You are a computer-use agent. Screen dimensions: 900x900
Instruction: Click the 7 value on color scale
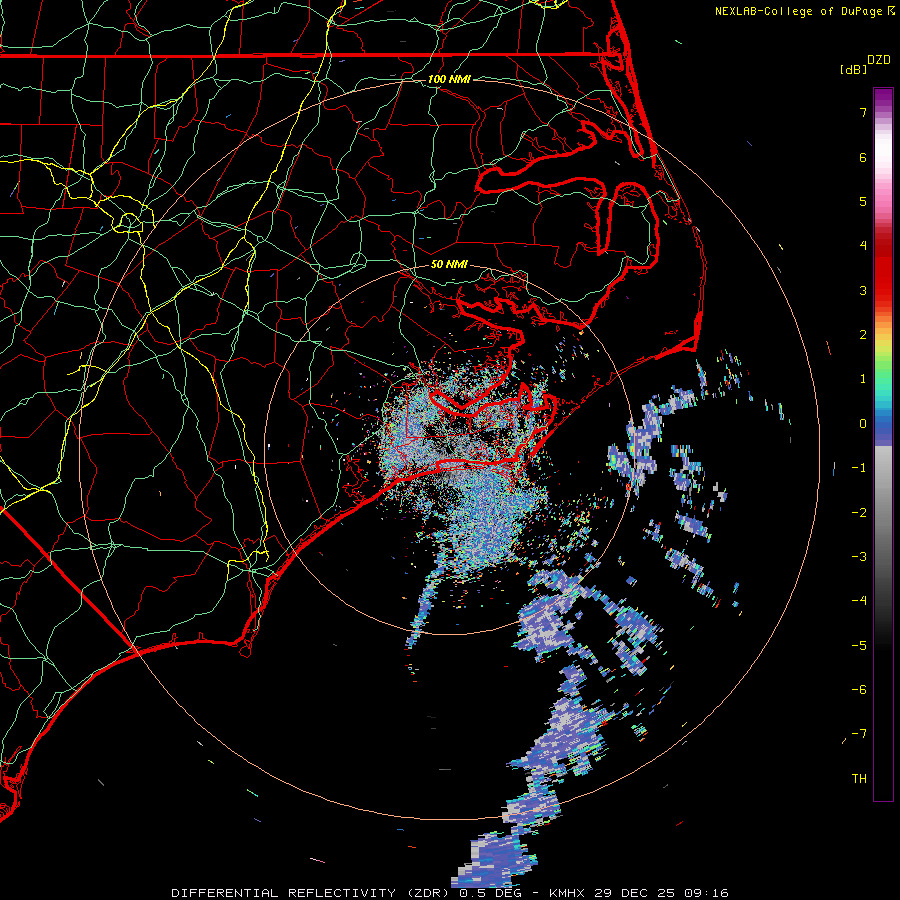tap(863, 112)
